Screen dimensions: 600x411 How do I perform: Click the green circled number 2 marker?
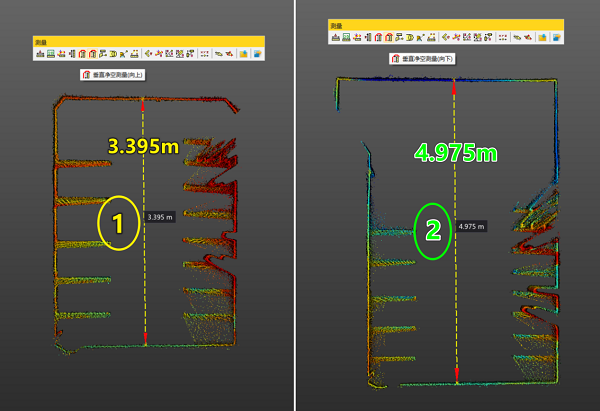pyautogui.click(x=433, y=231)
